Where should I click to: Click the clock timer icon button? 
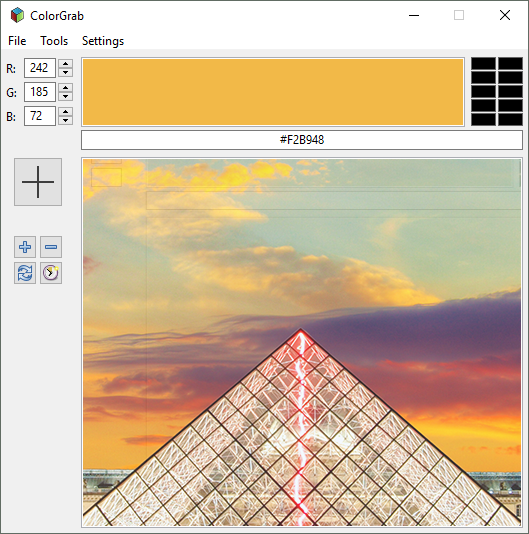(x=51, y=273)
